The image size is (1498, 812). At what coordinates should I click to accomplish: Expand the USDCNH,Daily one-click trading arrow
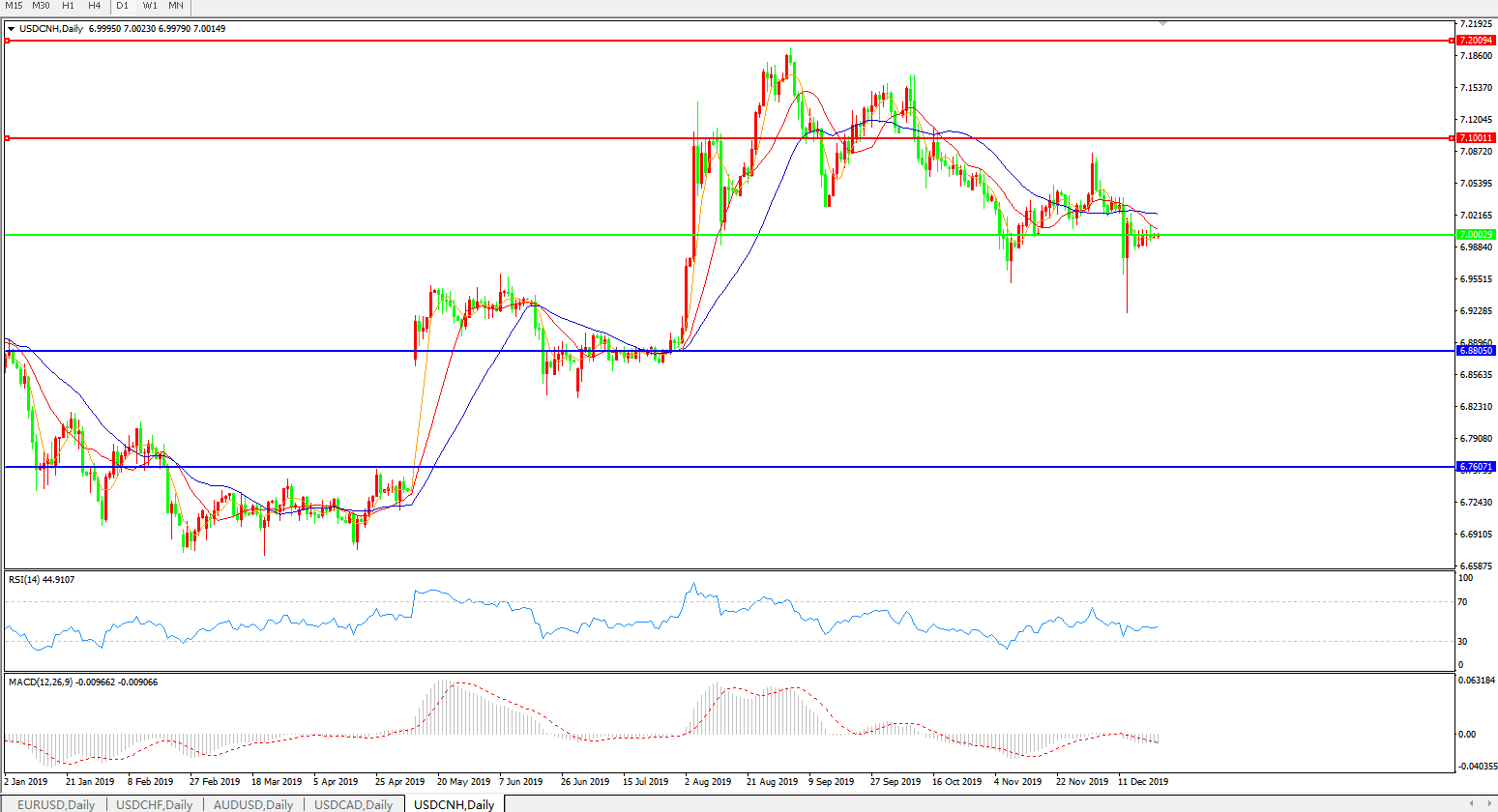[11, 29]
